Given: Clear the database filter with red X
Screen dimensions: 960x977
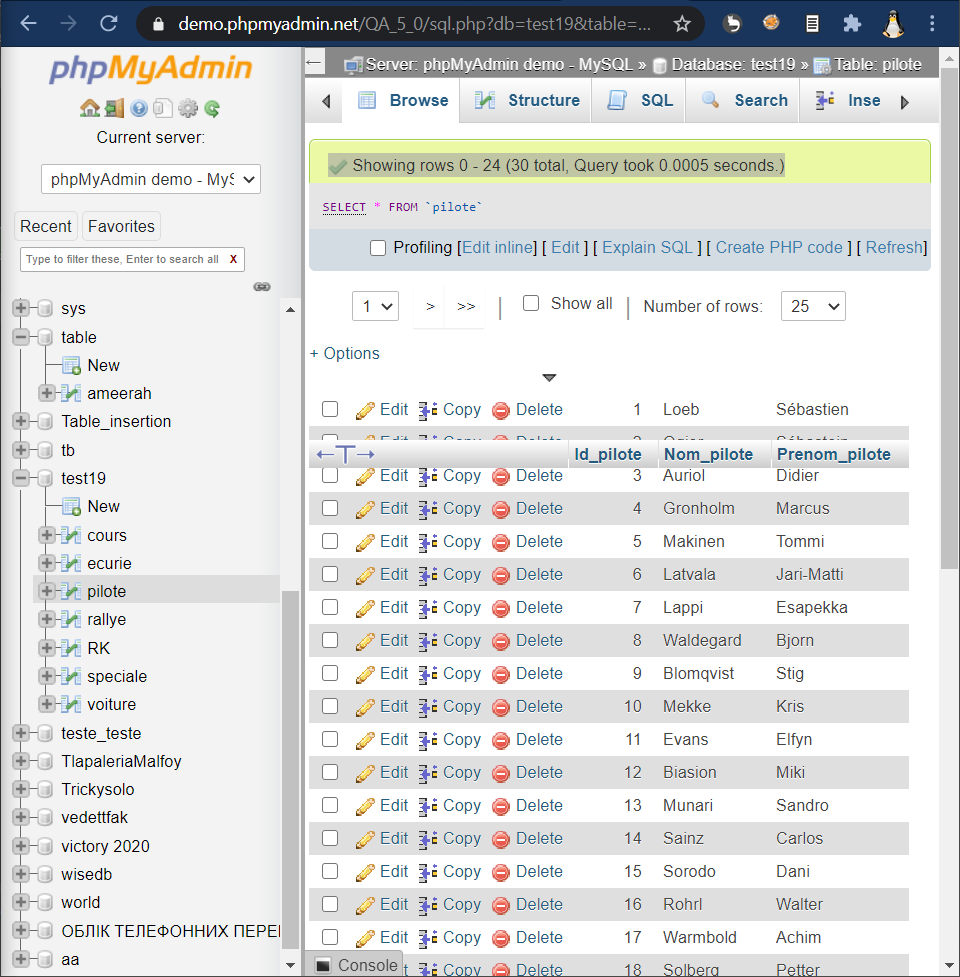Looking at the screenshot, I should click(234, 259).
